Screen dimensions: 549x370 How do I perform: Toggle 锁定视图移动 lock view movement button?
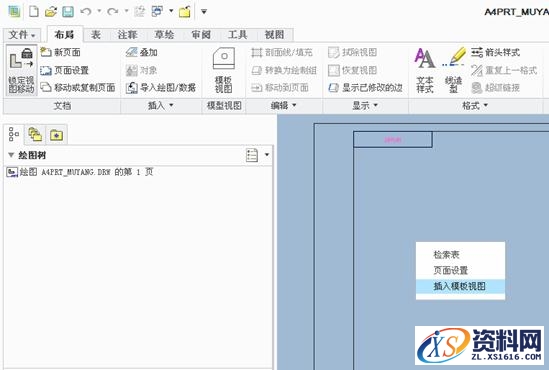pyautogui.click(x=21, y=70)
